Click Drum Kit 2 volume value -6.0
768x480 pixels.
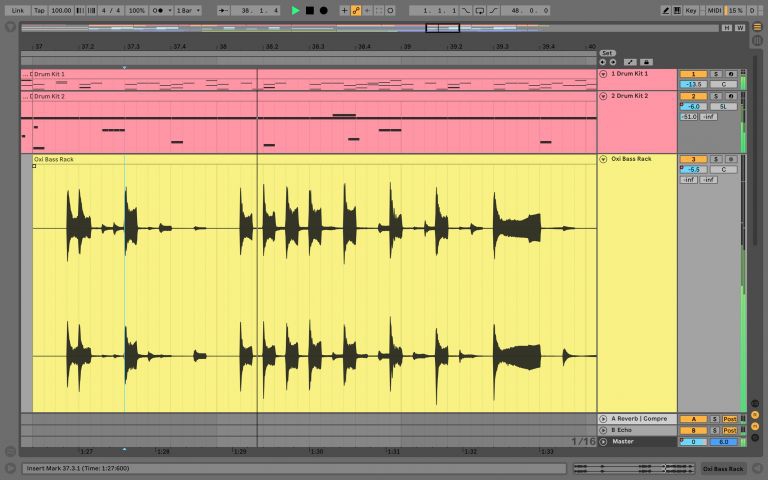(x=694, y=106)
